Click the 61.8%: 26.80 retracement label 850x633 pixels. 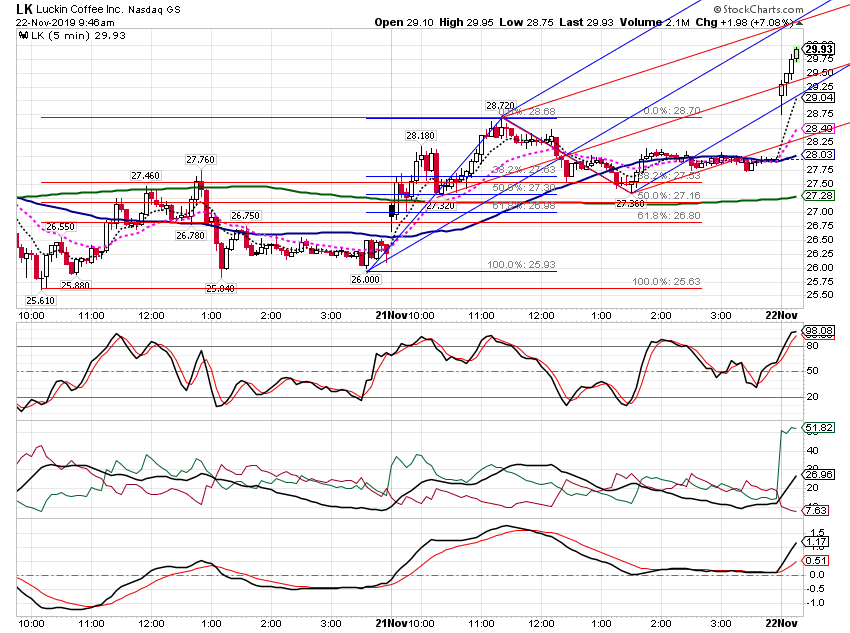click(668, 216)
